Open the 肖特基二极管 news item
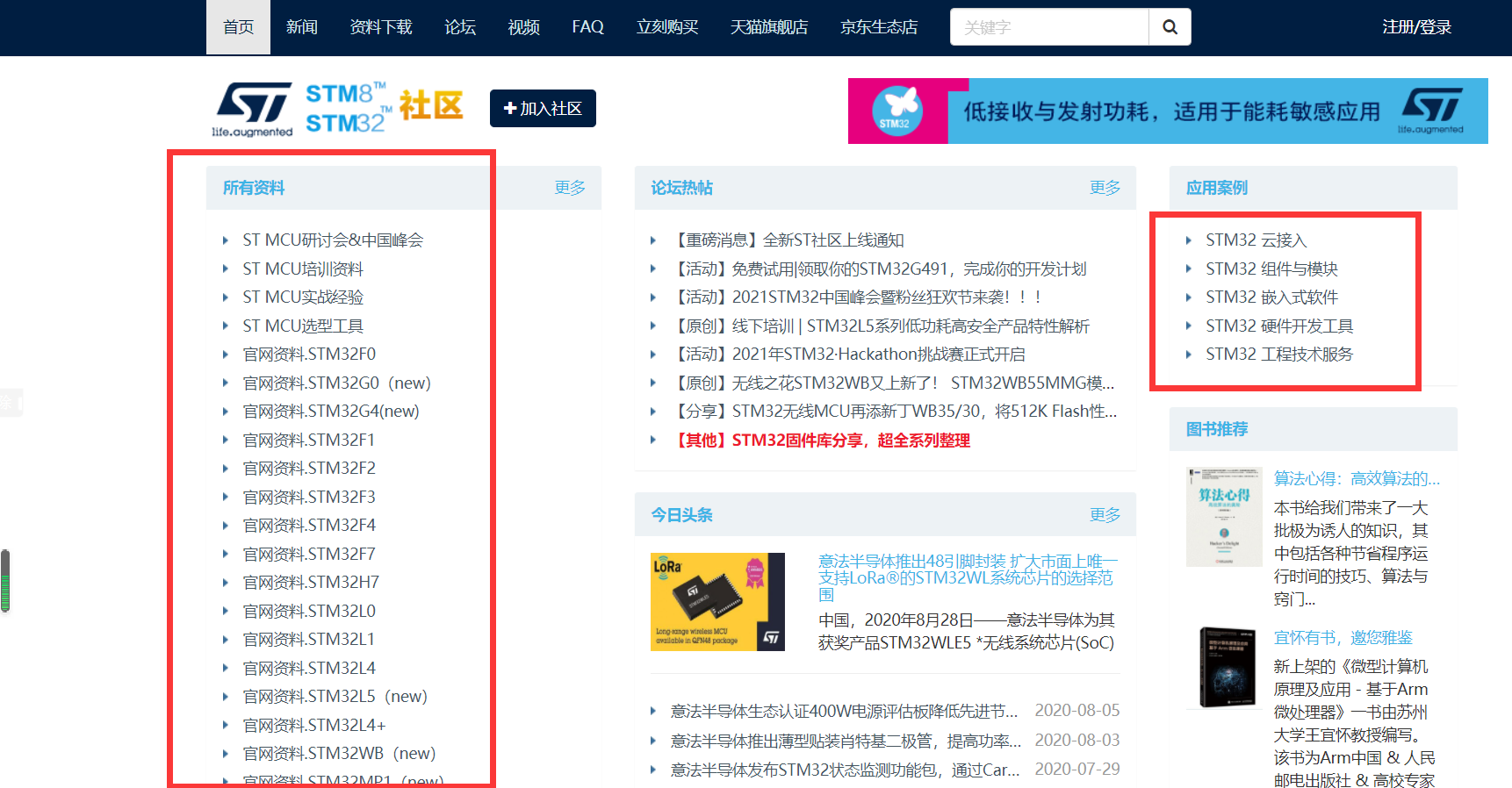1512x788 pixels. [x=846, y=741]
